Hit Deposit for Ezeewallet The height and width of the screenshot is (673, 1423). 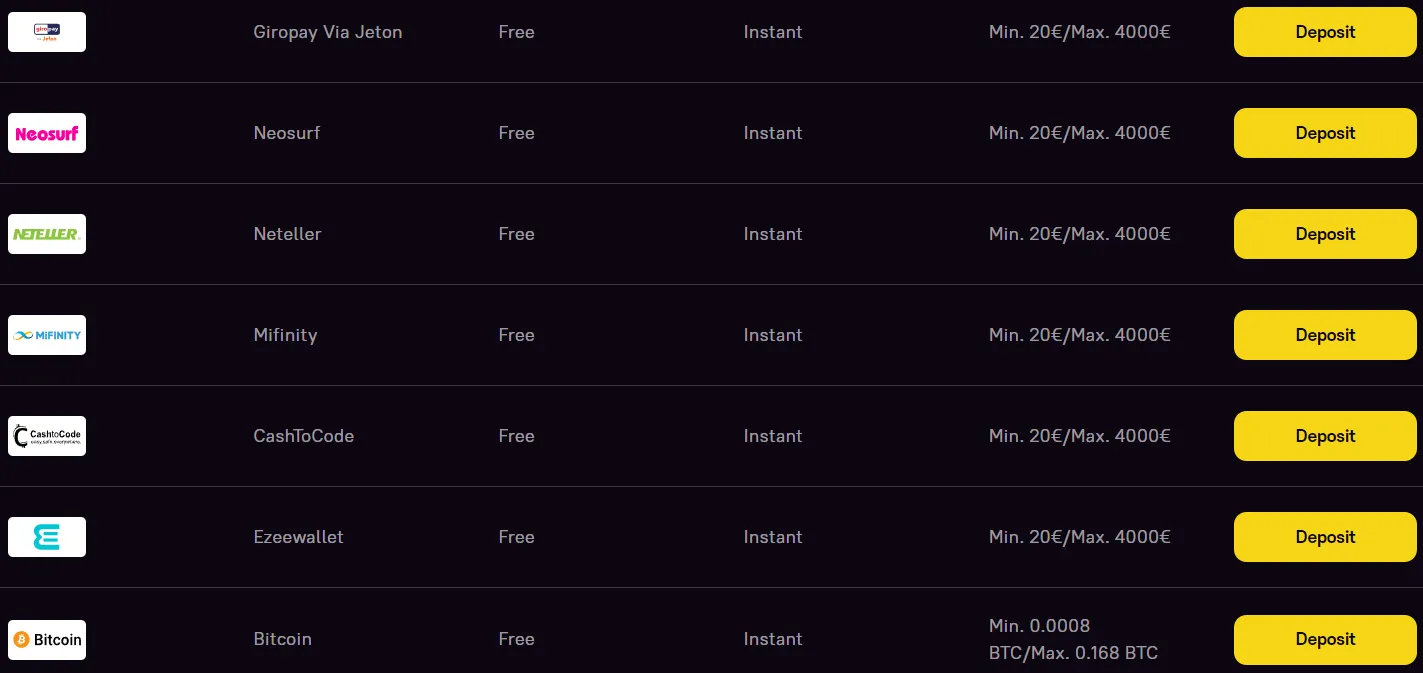pyautogui.click(x=1325, y=537)
